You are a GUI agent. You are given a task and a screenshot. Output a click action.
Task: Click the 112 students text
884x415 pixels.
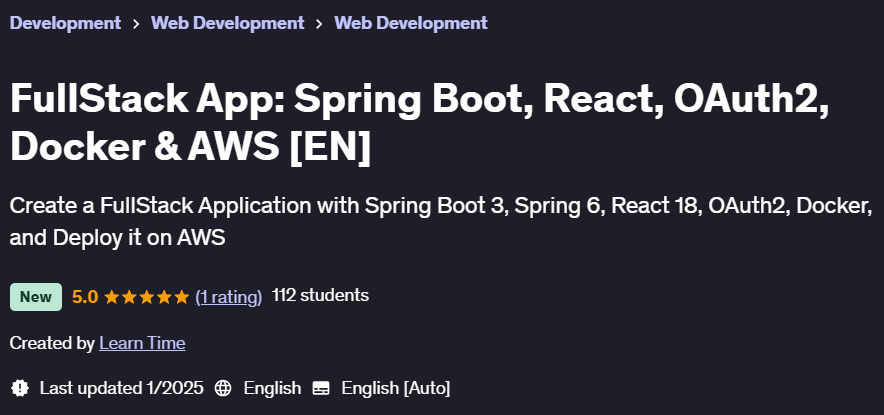pos(320,295)
